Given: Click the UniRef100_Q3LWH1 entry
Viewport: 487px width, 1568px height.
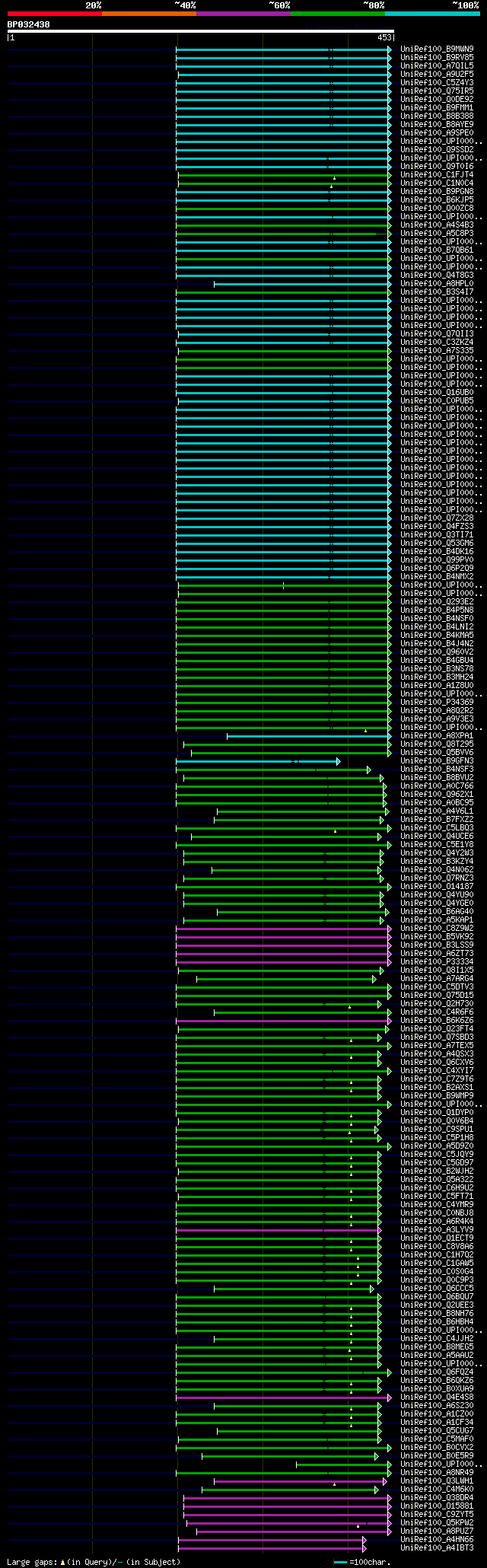Looking at the screenshot, I should (437, 1480).
